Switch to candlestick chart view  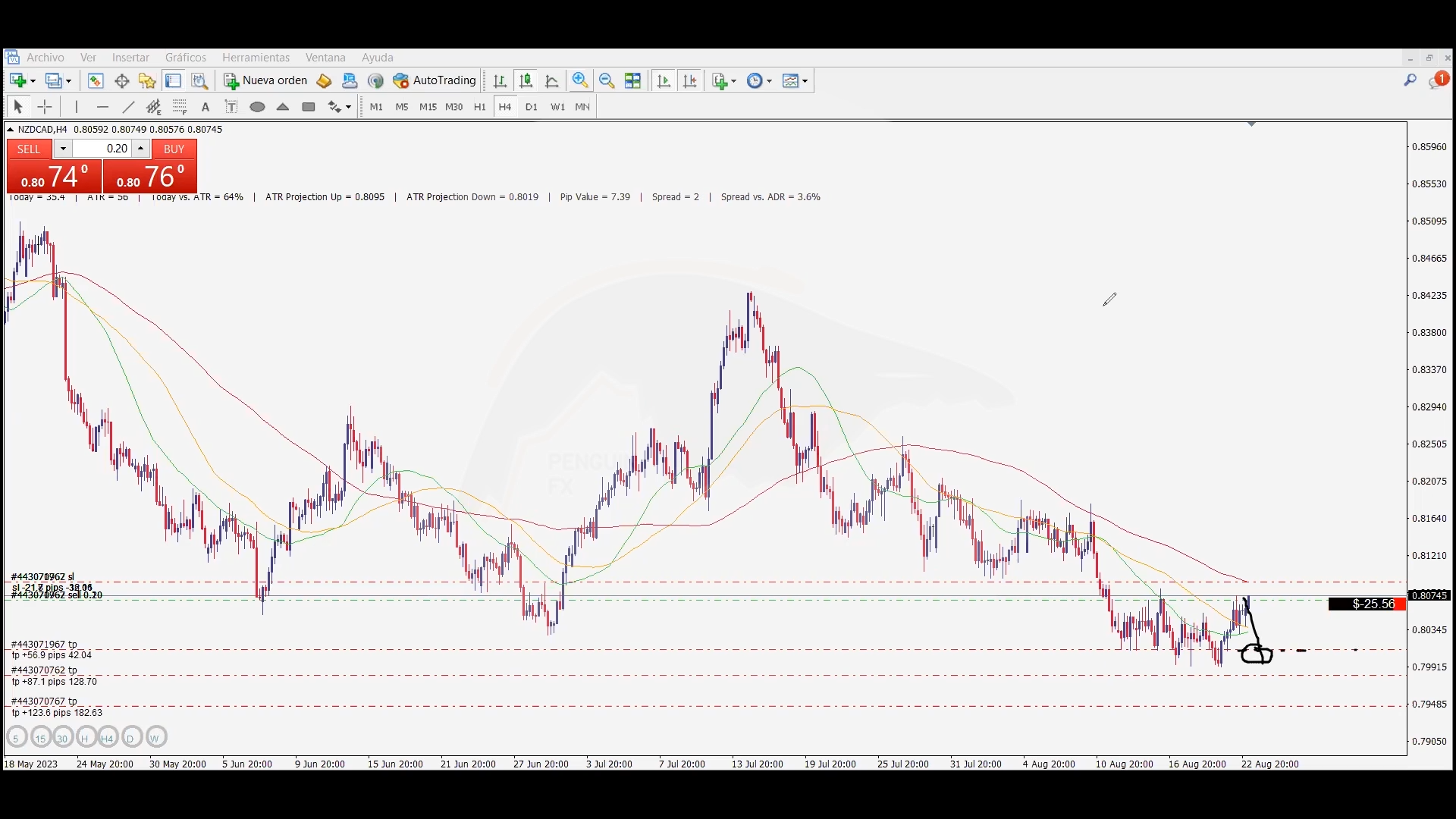tap(526, 80)
